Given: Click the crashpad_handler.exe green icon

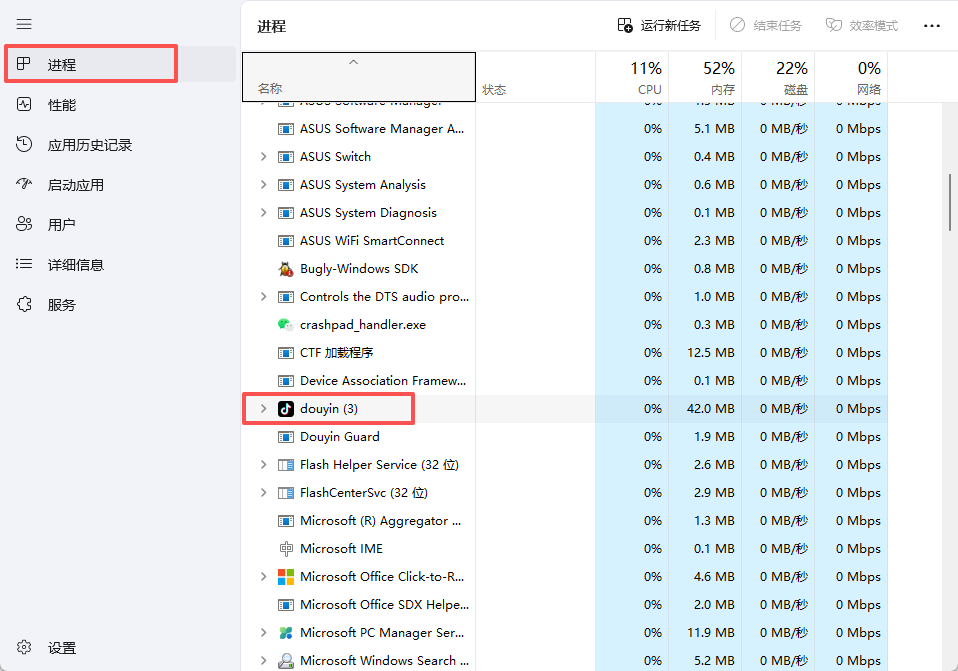Looking at the screenshot, I should tap(286, 325).
